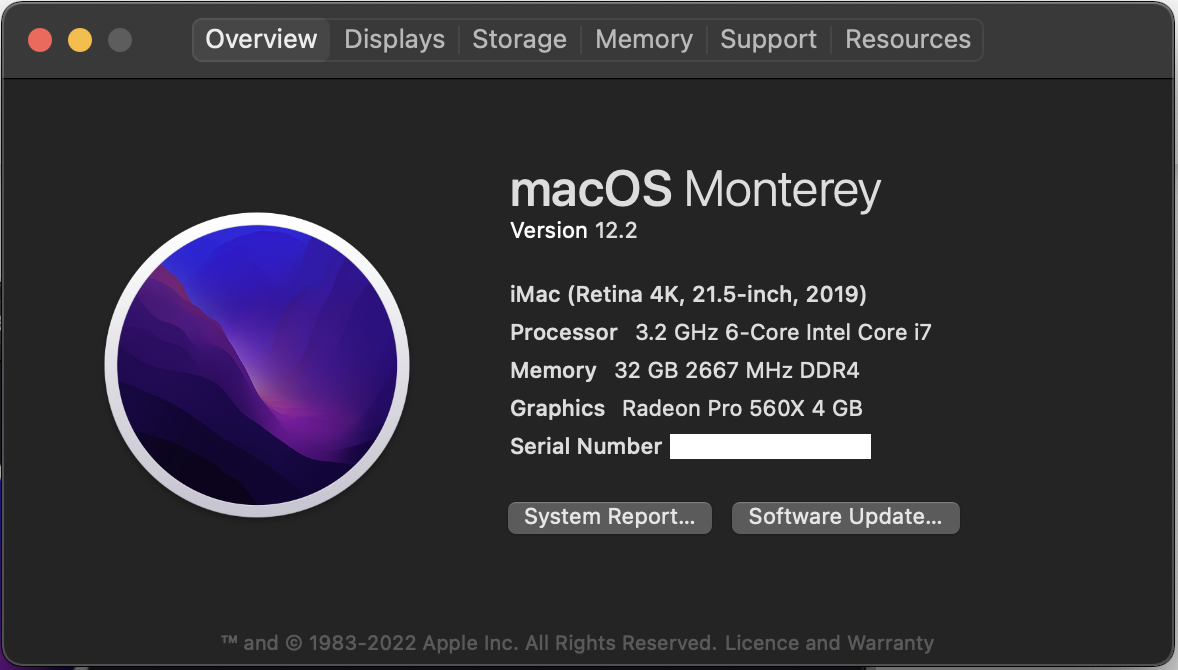This screenshot has width=1178, height=670.
Task: Click the Memory 32 GB info line
Action: click(x=684, y=370)
